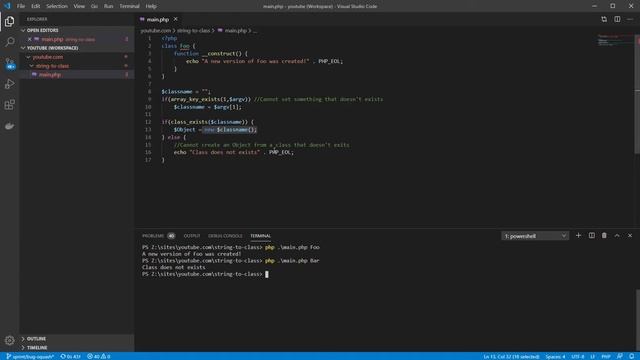
Task: Open the Edit menu
Action: coord(36,6)
